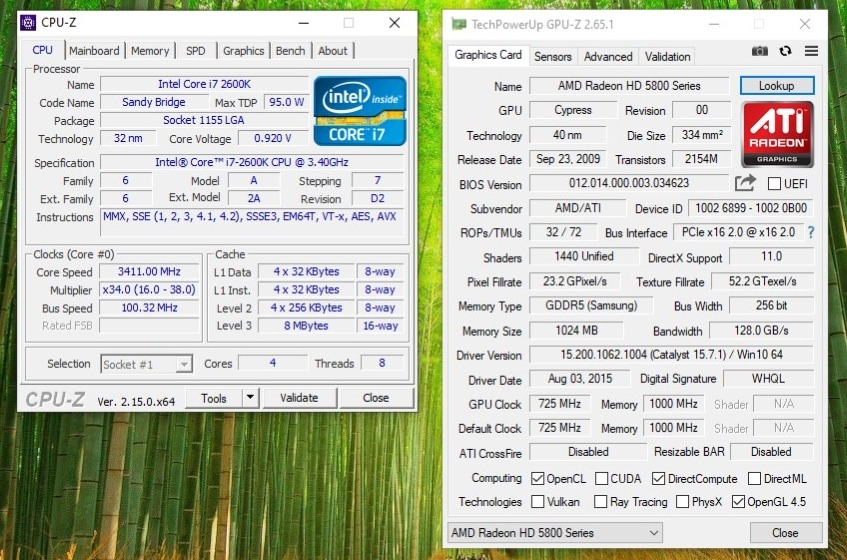This screenshot has width=847, height=560.
Task: Take GPU-Z screenshot with camera icon
Action: coord(759,51)
